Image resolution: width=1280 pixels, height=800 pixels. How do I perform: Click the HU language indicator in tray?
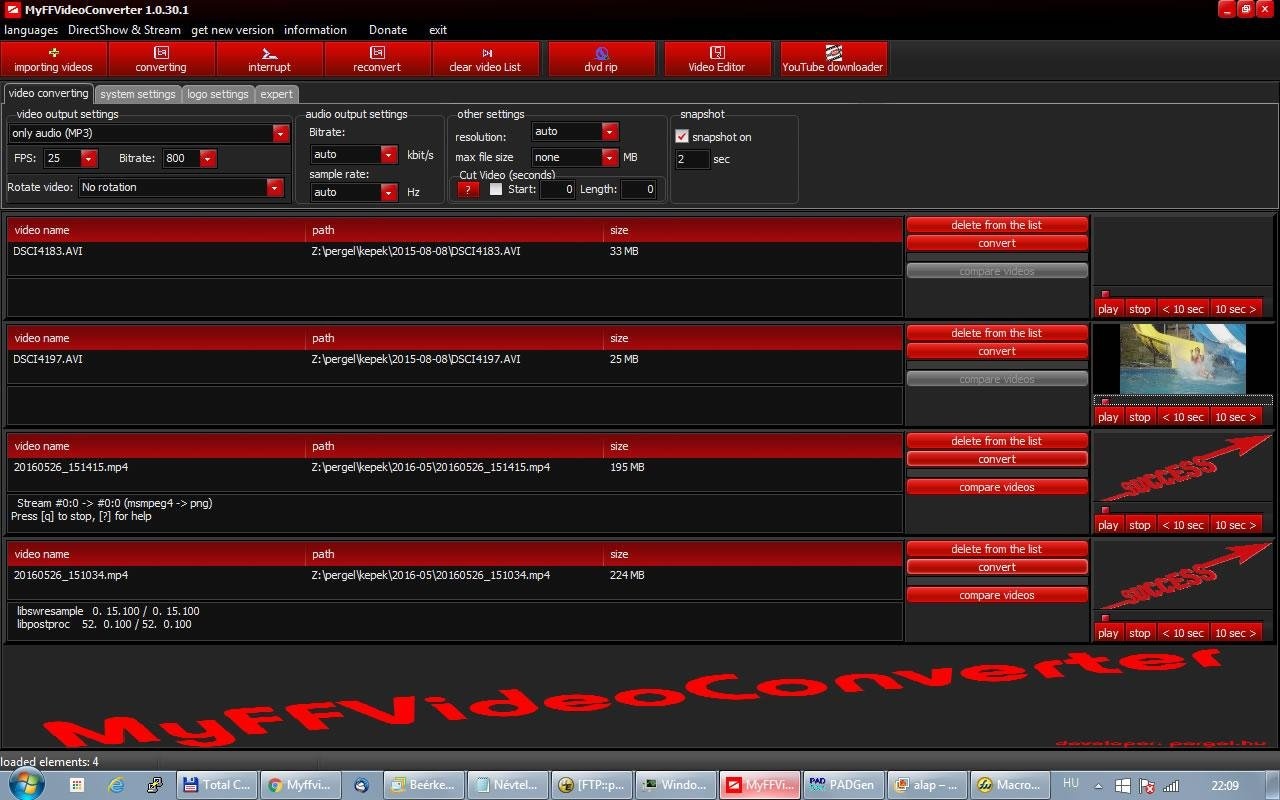coord(1071,783)
